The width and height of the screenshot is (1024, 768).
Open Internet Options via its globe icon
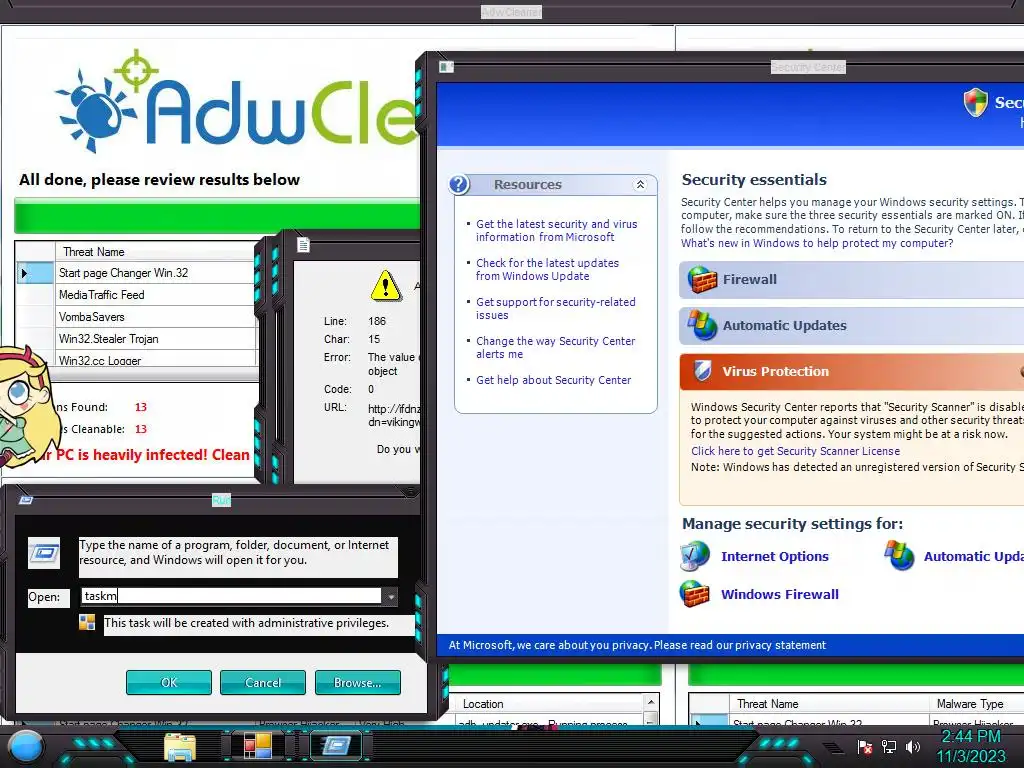click(695, 556)
